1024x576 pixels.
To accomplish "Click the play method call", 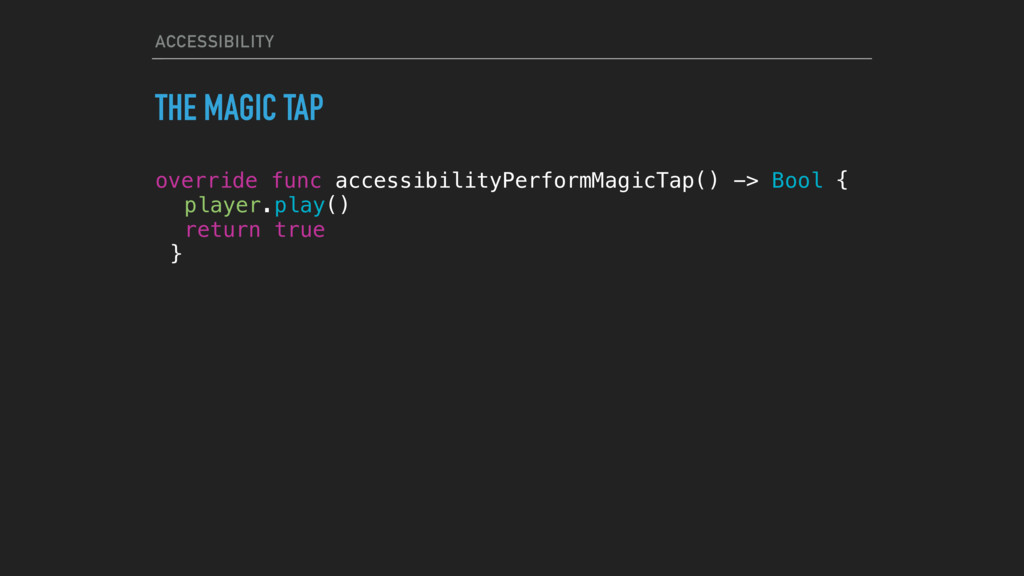I will point(300,206).
